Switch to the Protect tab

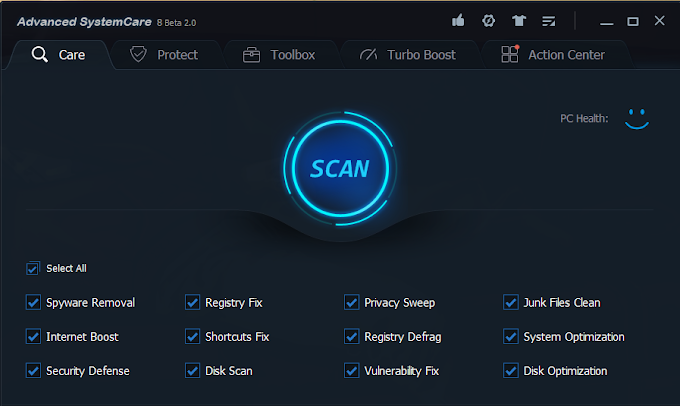click(x=165, y=55)
